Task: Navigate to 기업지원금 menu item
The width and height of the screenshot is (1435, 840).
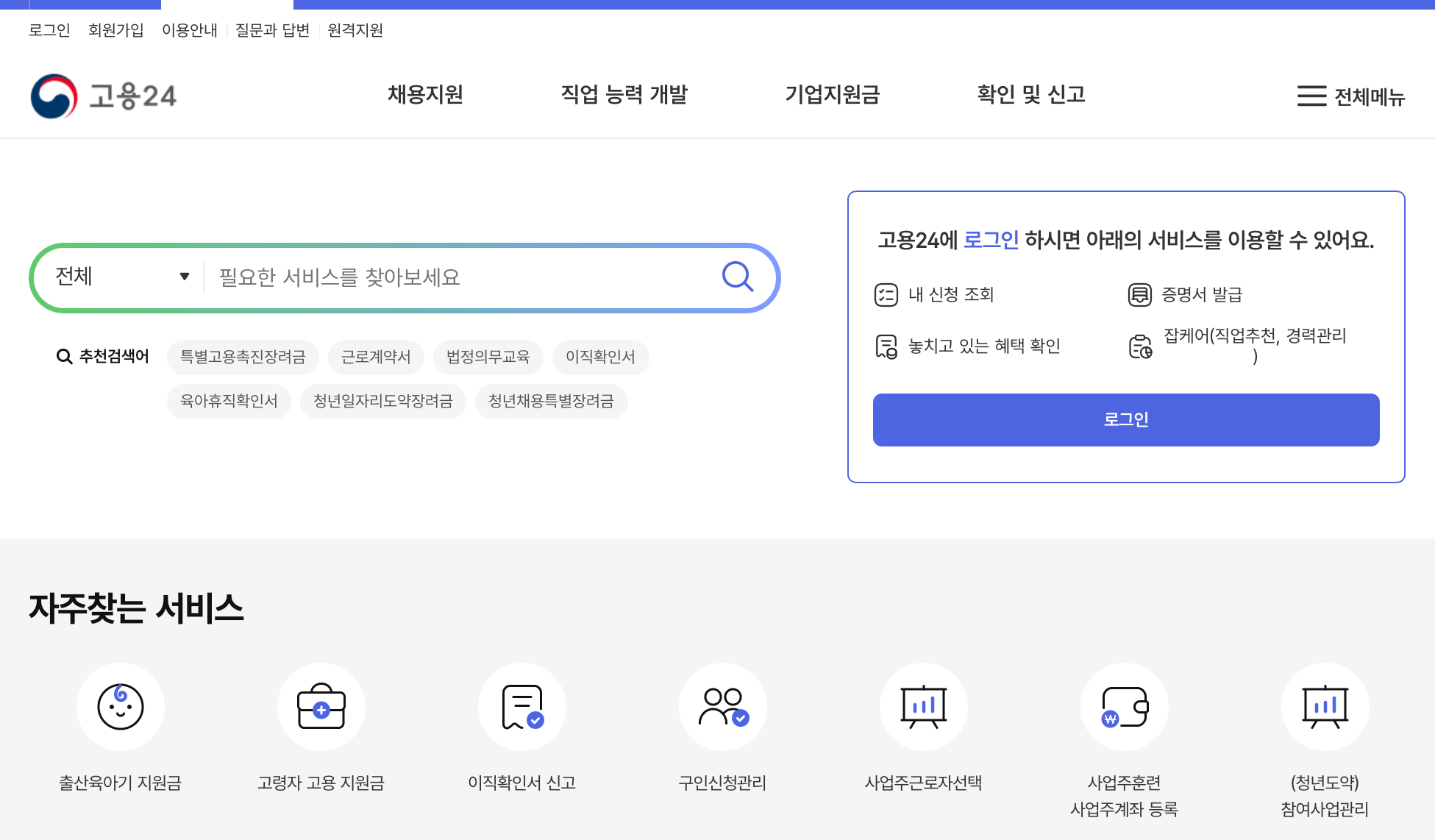Action: click(x=833, y=95)
